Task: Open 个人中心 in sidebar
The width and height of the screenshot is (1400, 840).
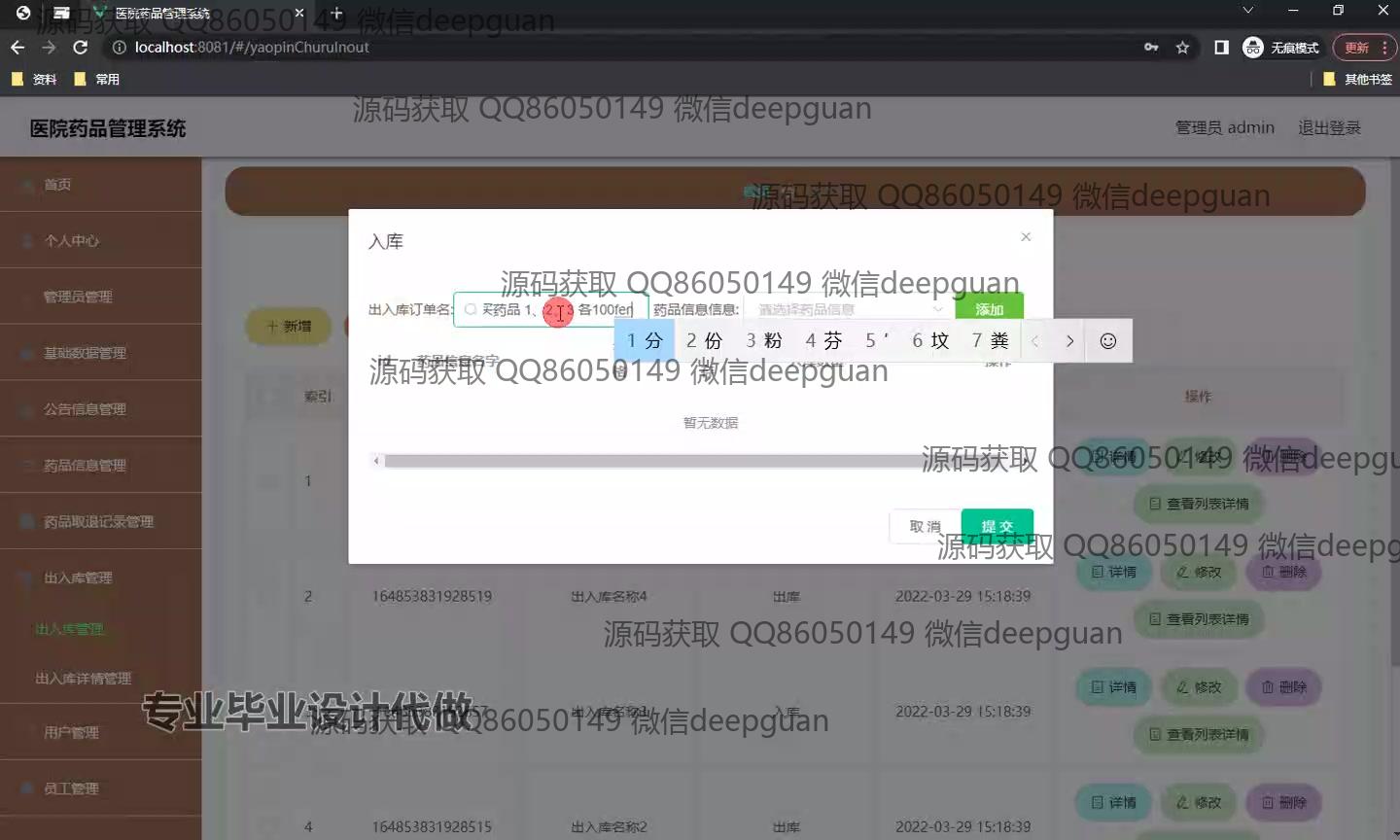Action: [x=101, y=241]
